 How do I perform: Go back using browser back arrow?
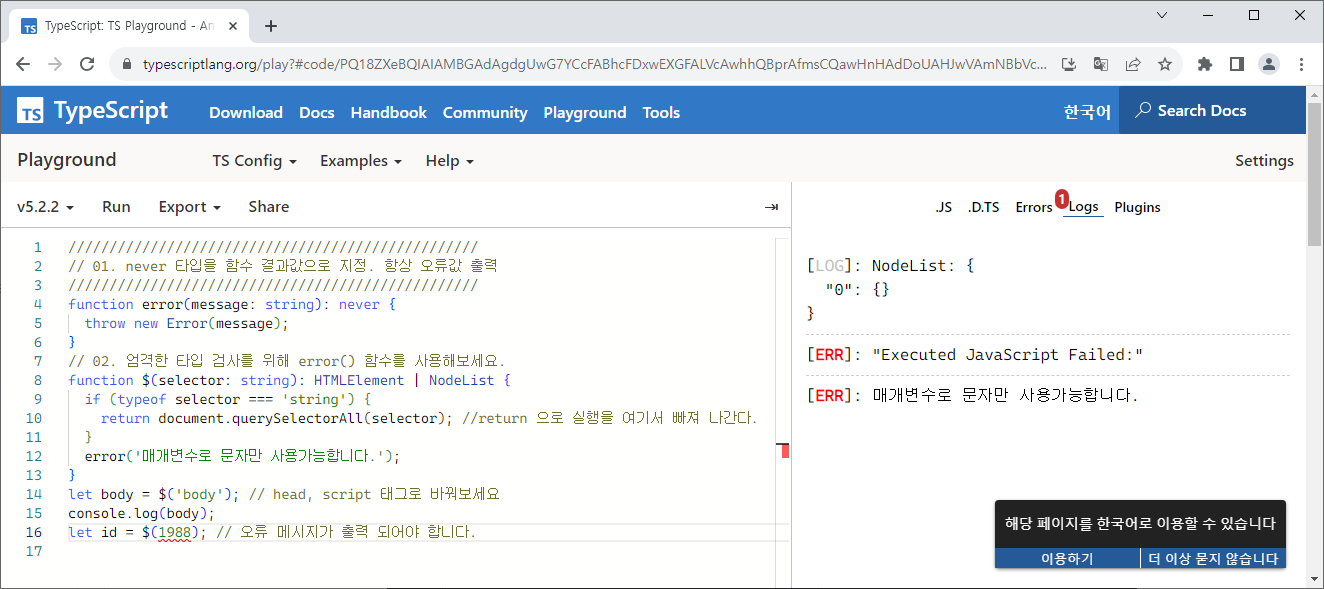coord(24,64)
